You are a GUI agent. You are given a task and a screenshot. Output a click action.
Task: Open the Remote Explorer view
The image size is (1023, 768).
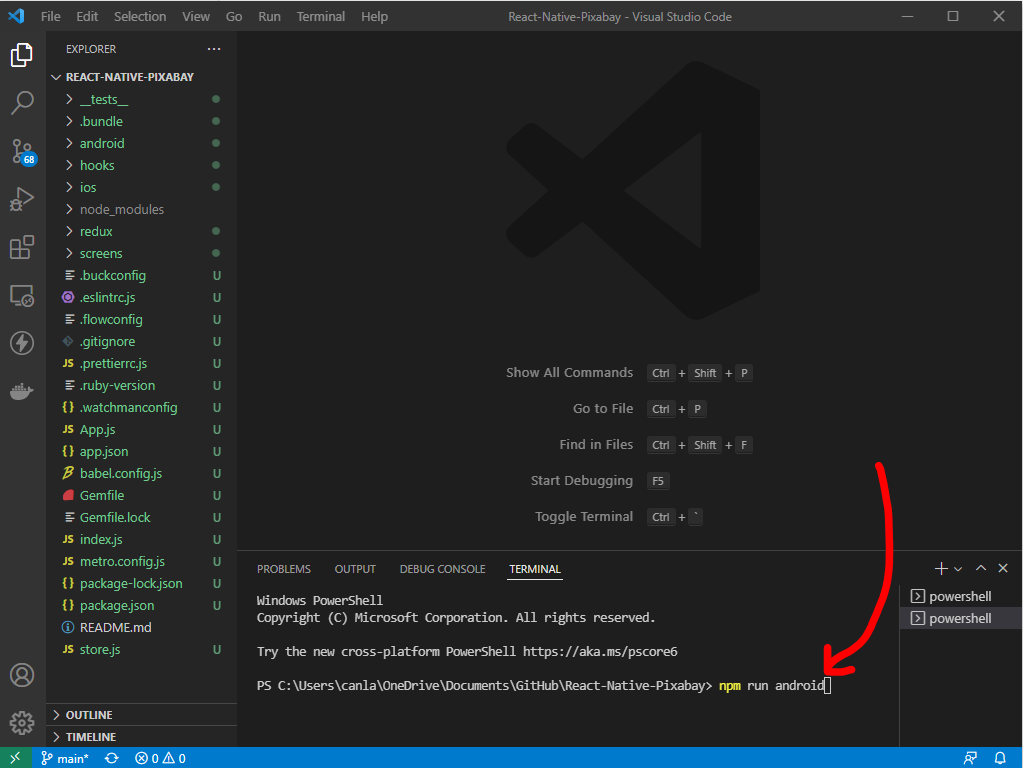pyautogui.click(x=22, y=295)
